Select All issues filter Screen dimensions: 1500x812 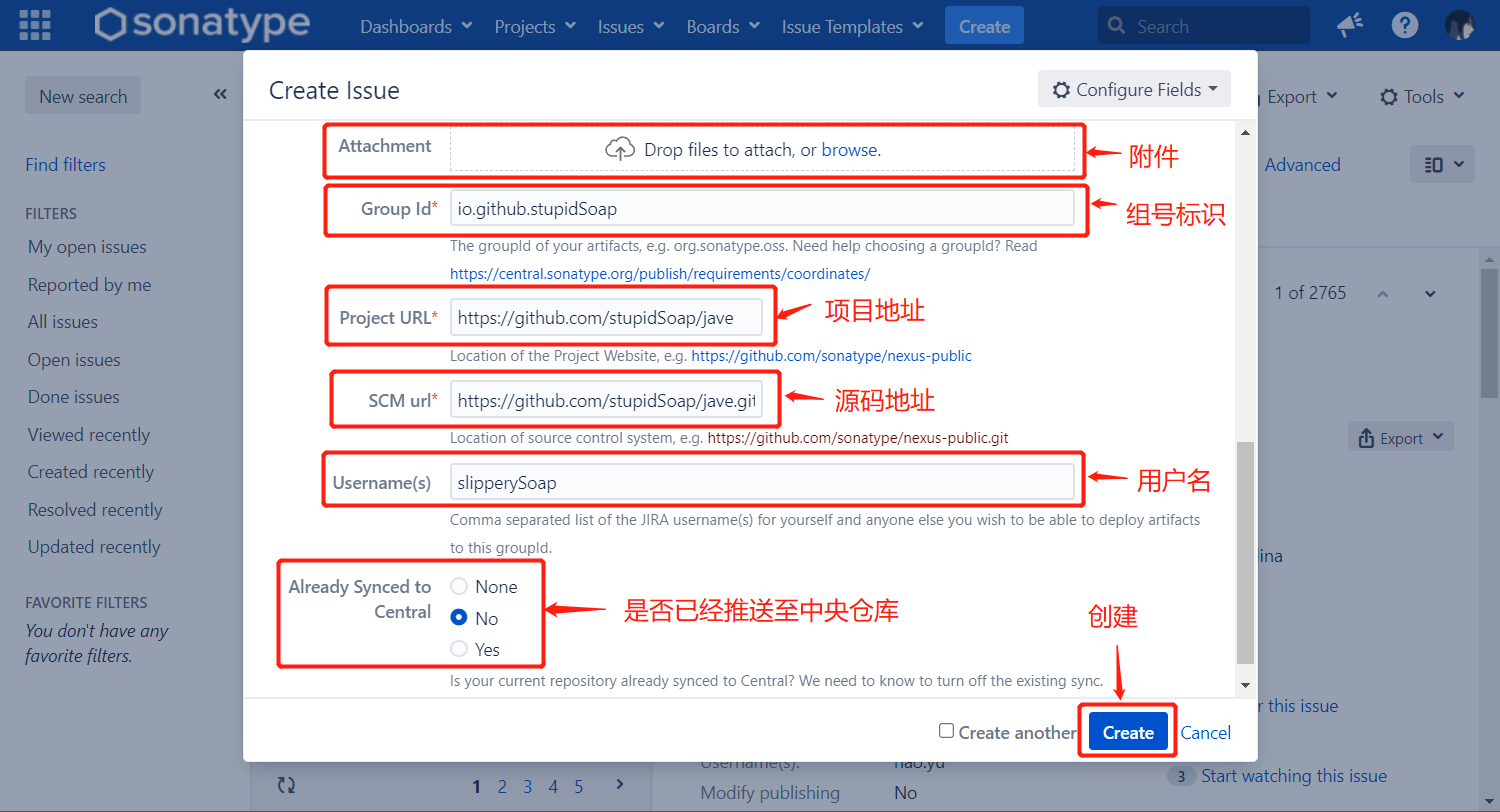pos(63,322)
